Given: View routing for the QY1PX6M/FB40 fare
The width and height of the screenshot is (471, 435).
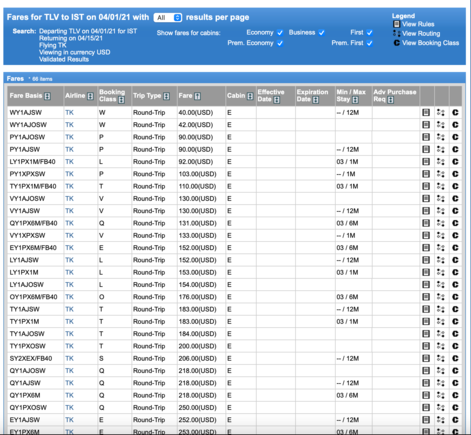Looking at the screenshot, I should pos(441,223).
